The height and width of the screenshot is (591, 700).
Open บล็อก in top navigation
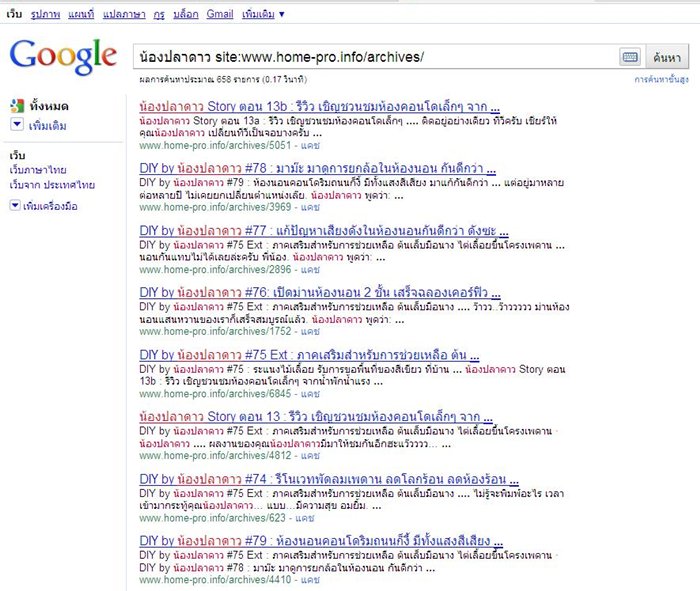[x=186, y=14]
